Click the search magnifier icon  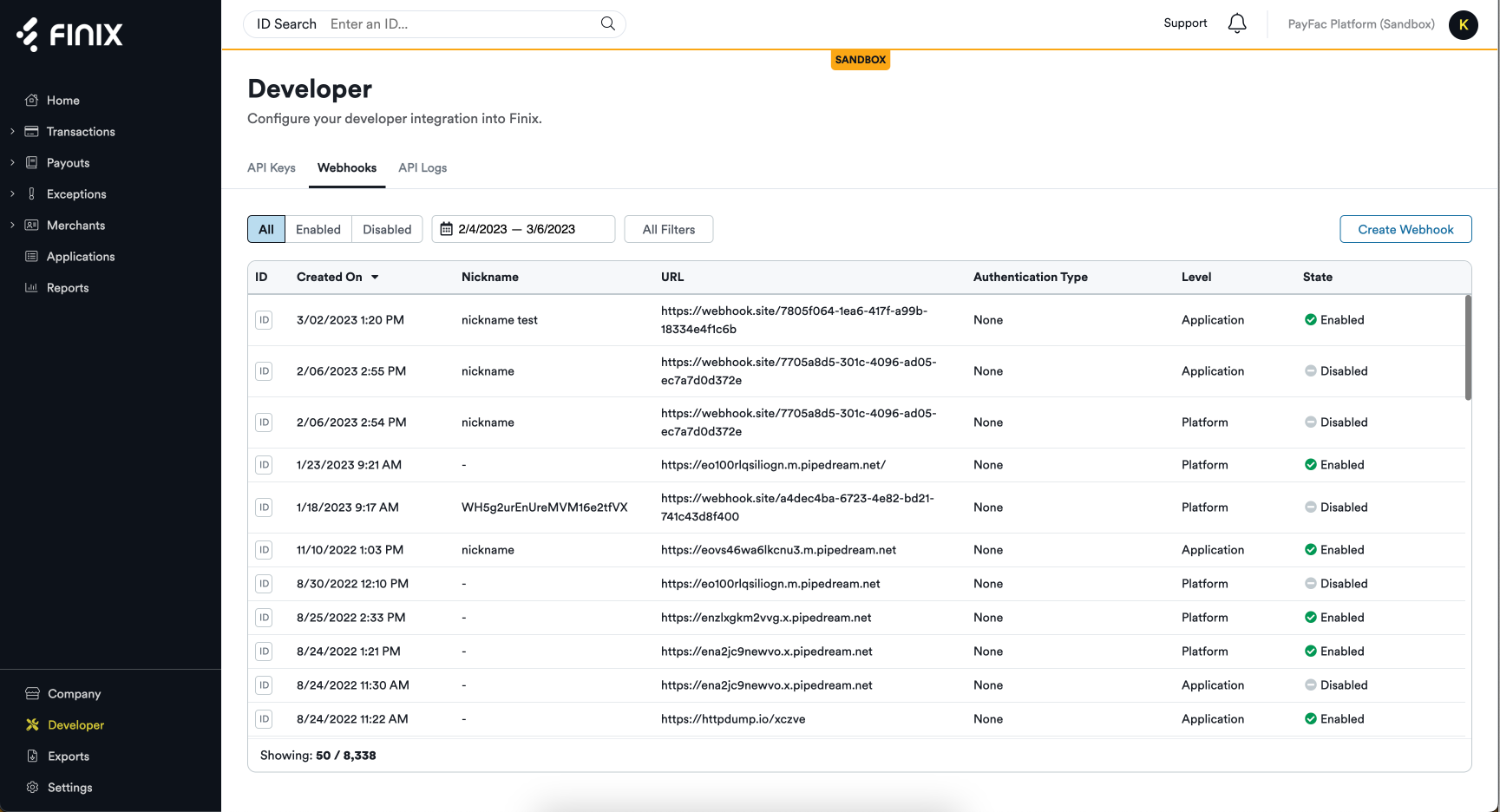coord(608,23)
